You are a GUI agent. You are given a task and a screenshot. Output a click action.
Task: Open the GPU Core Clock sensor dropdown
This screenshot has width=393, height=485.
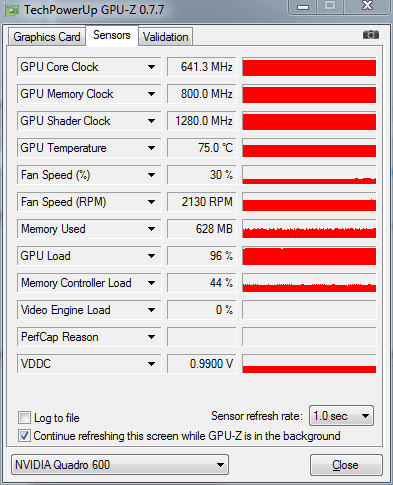pyautogui.click(x=151, y=67)
